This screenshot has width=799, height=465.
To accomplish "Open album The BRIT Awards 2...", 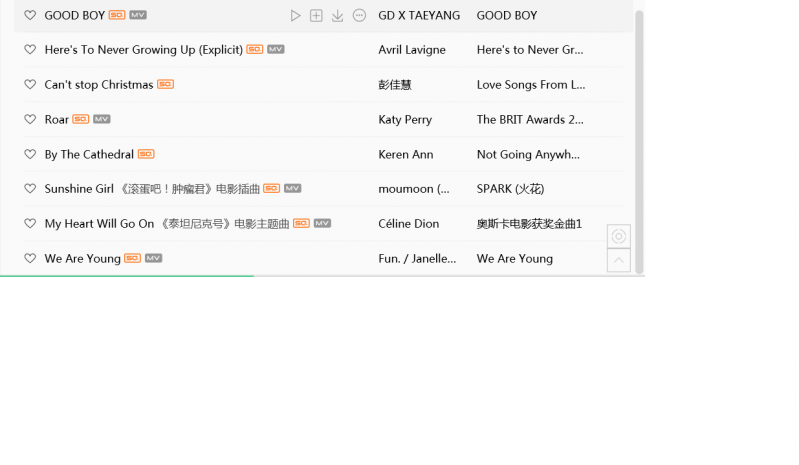I will 530,120.
